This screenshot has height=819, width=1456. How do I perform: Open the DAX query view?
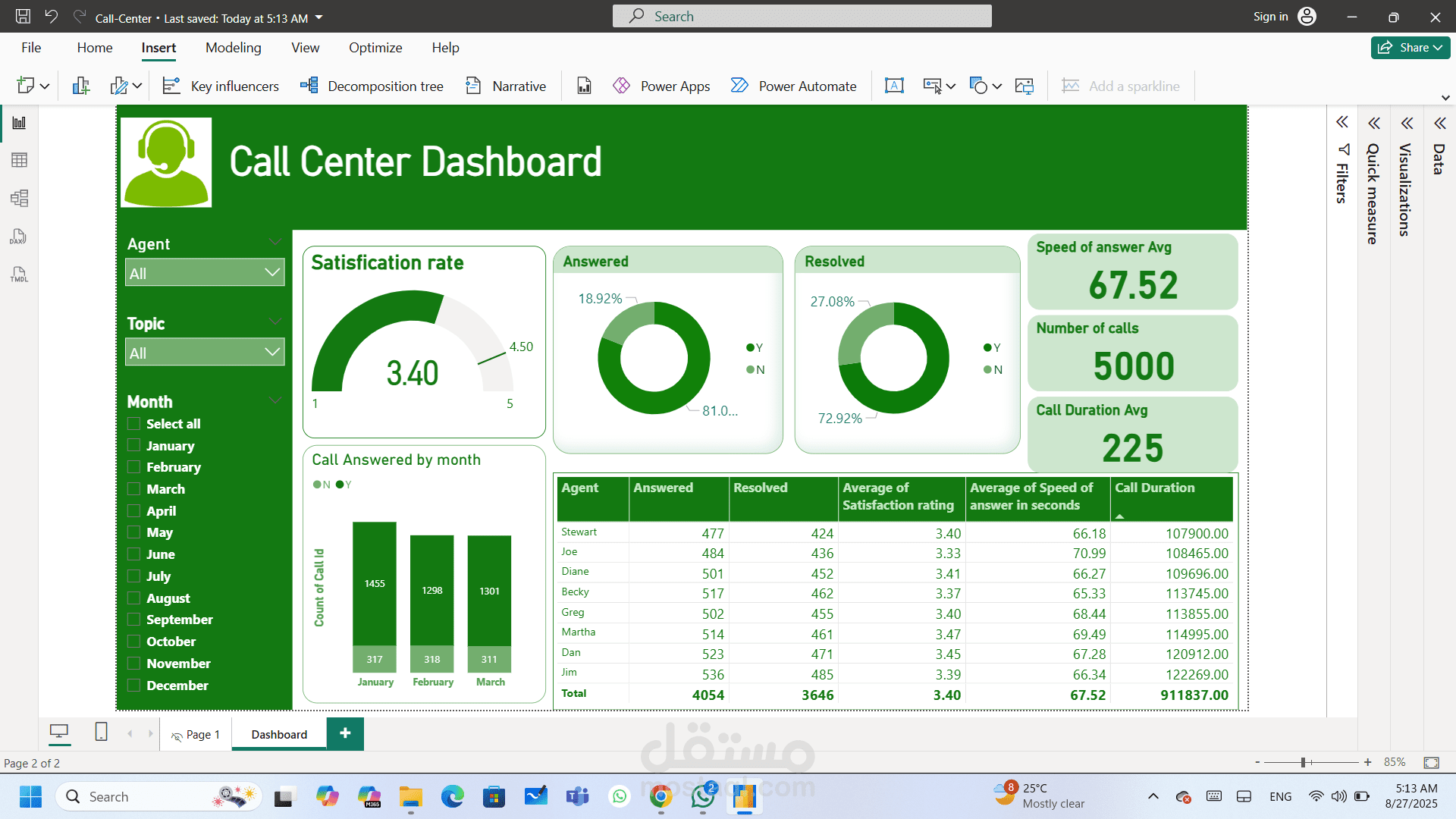click(19, 237)
